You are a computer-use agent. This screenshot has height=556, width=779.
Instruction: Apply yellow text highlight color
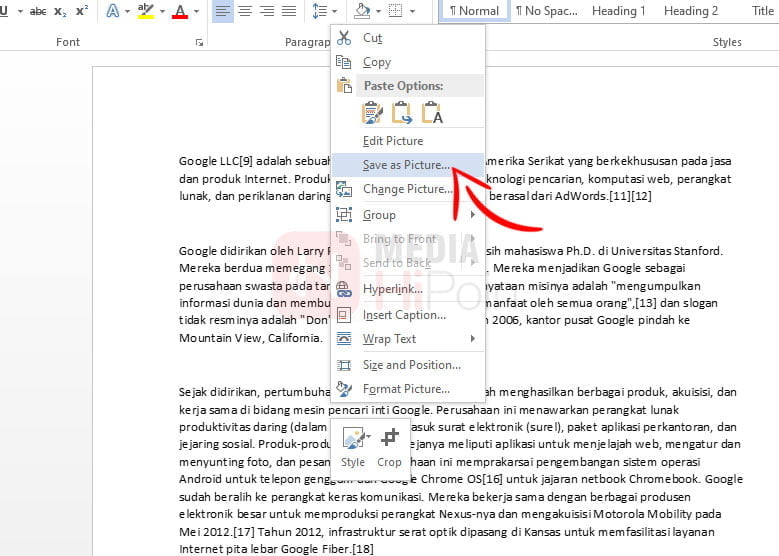pos(146,11)
